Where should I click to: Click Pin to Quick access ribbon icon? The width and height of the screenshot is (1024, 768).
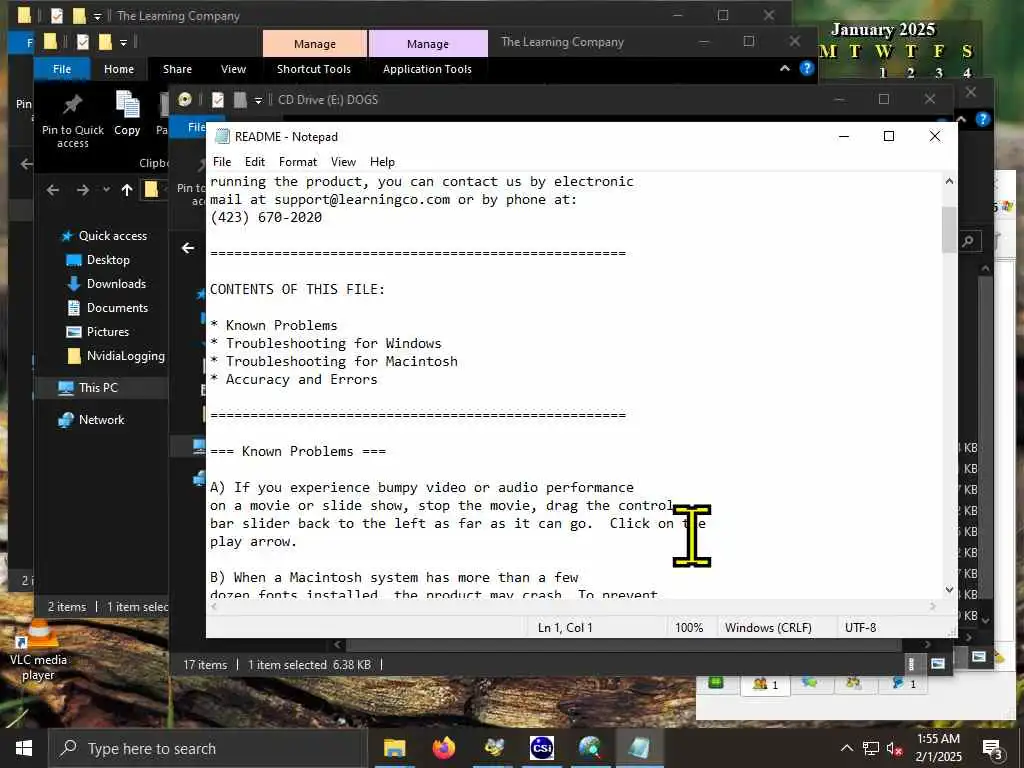(x=72, y=121)
